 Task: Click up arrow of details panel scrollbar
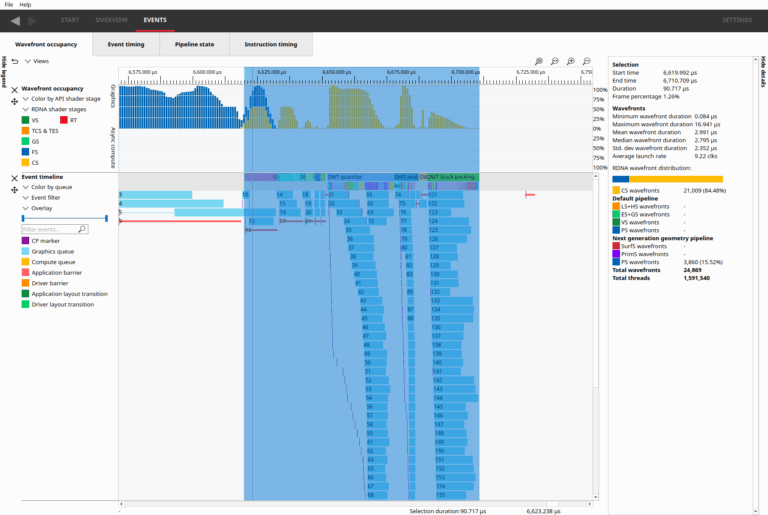click(755, 60)
